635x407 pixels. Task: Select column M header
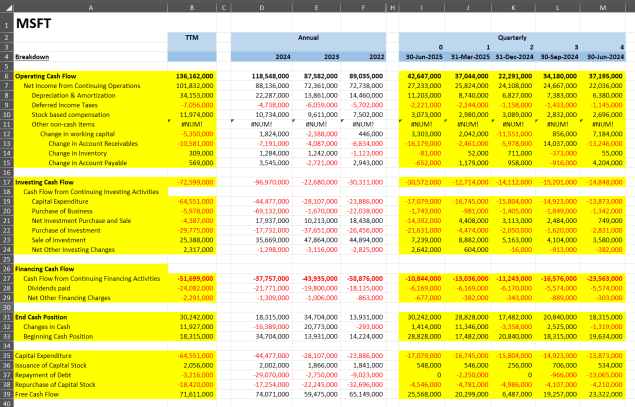point(603,7)
